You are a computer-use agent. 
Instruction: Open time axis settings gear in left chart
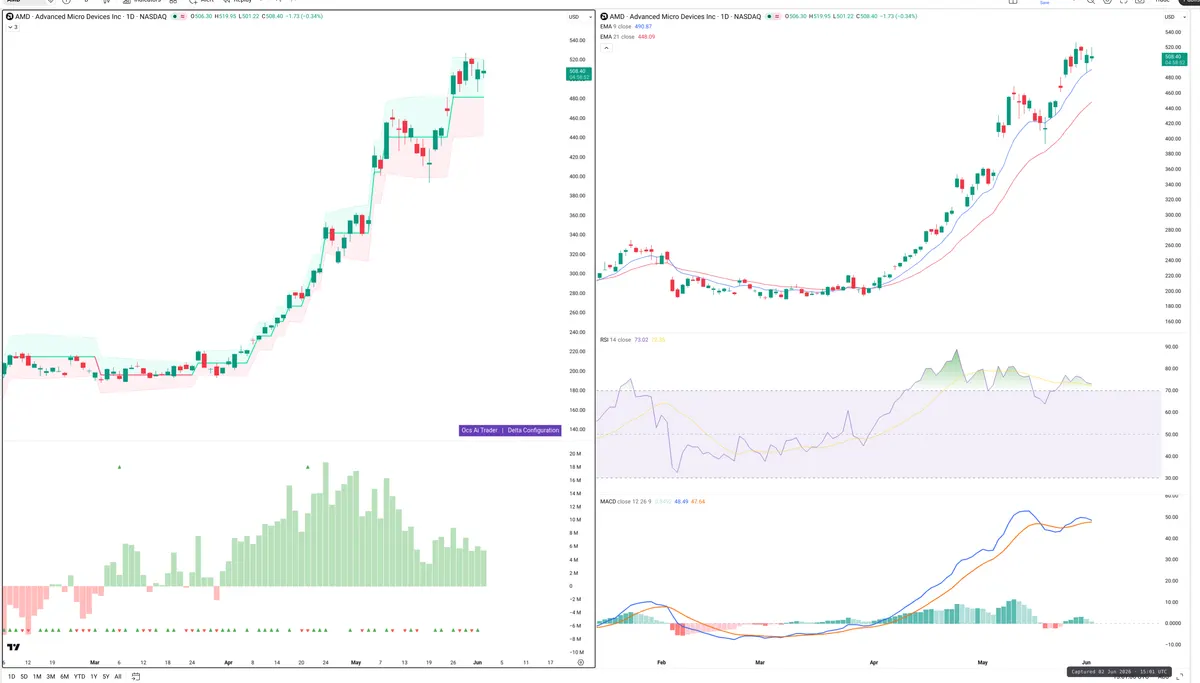coord(581,662)
